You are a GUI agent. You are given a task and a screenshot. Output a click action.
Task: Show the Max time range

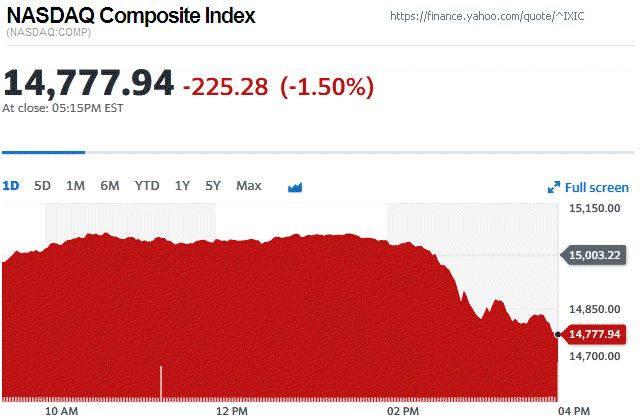249,186
